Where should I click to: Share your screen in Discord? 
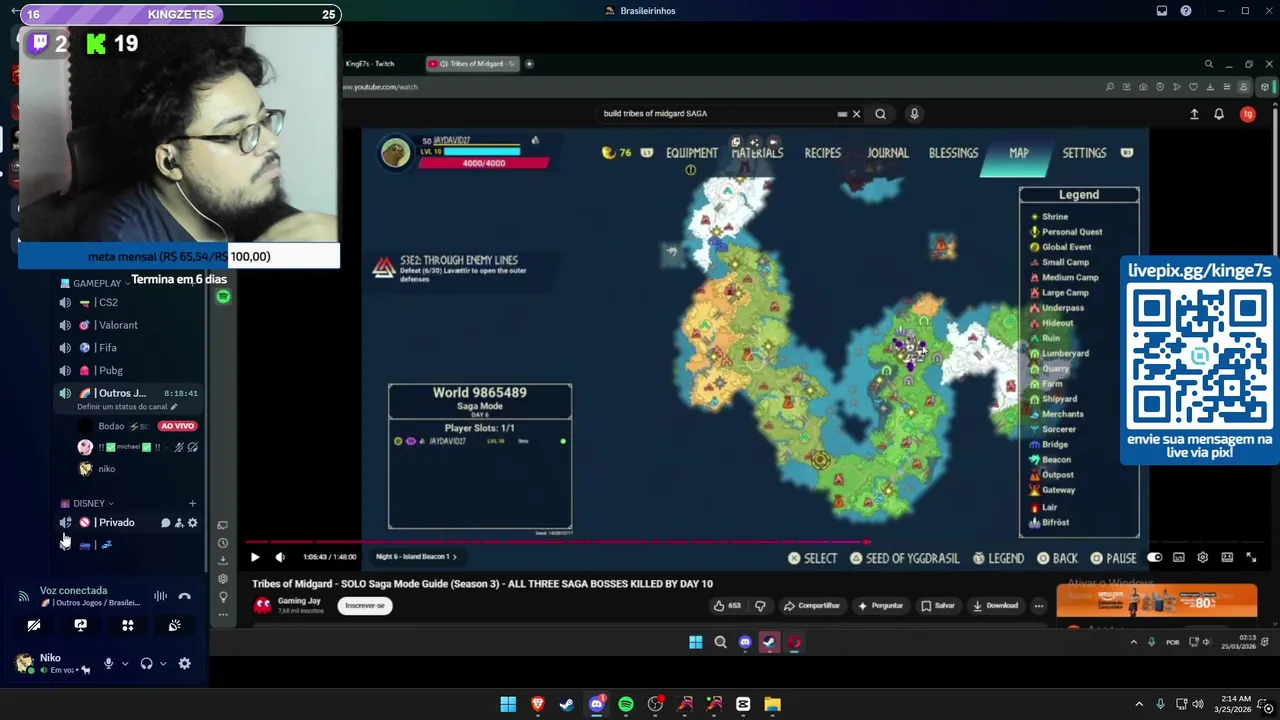point(80,626)
